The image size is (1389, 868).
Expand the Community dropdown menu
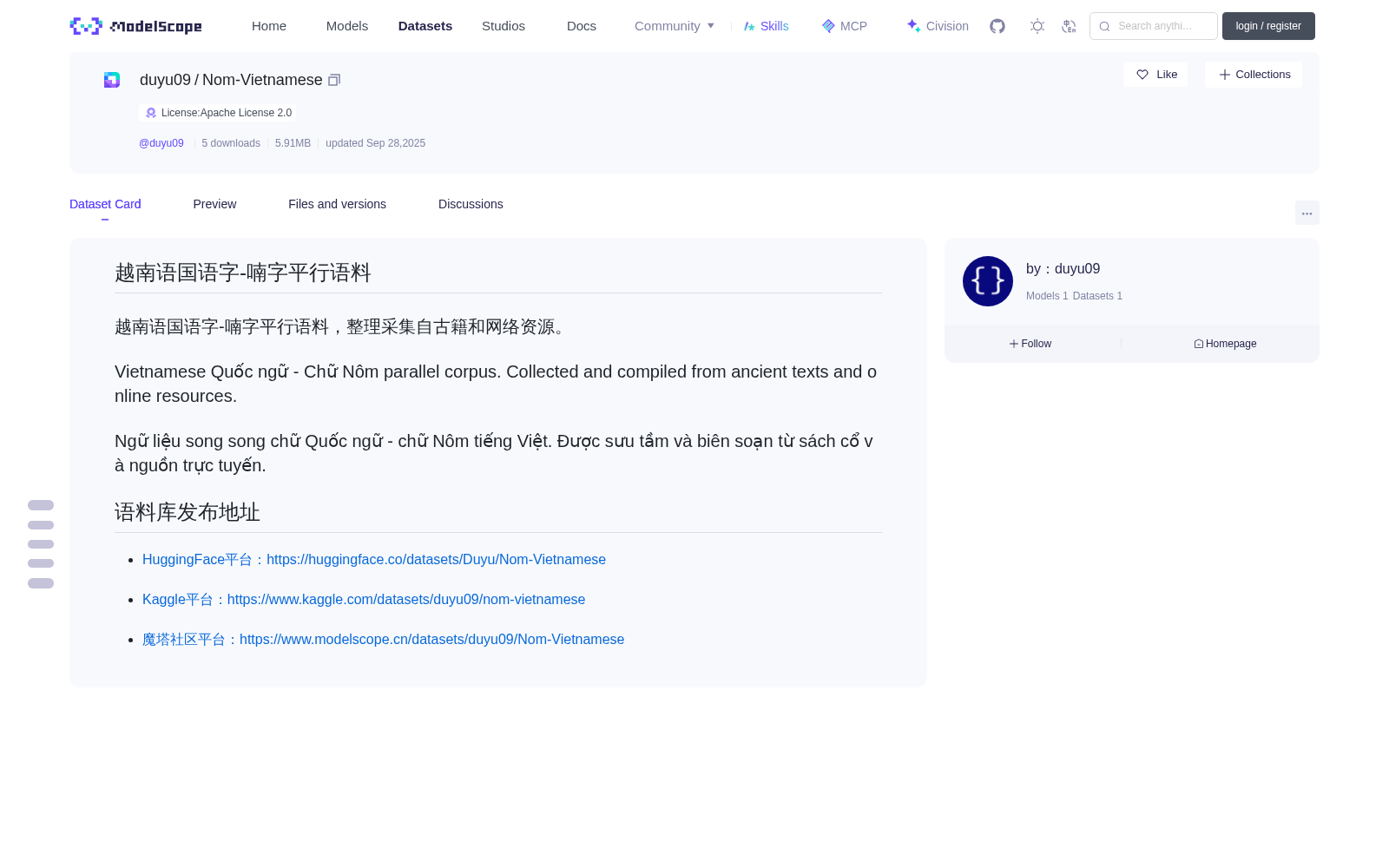click(675, 26)
